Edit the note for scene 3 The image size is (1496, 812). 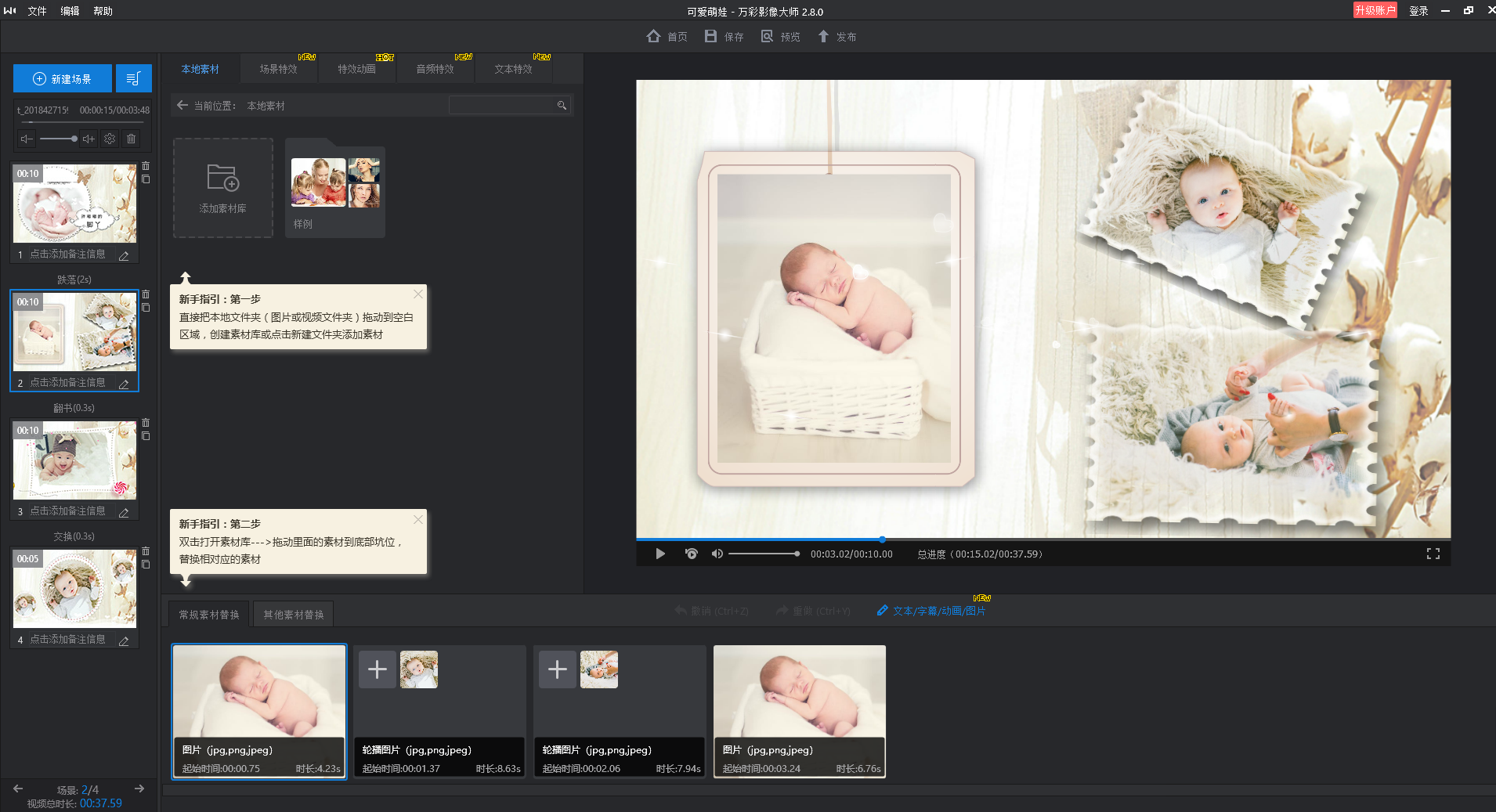(x=124, y=512)
